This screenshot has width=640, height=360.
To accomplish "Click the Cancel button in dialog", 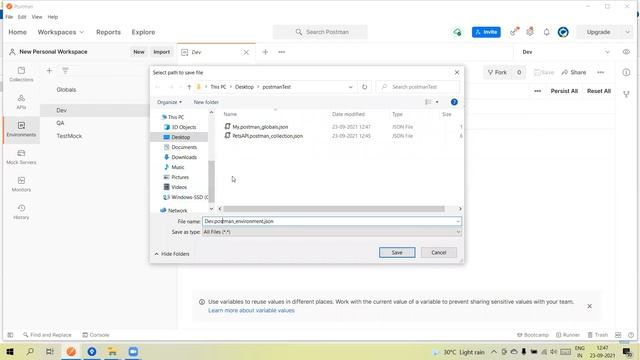I will click(439, 253).
